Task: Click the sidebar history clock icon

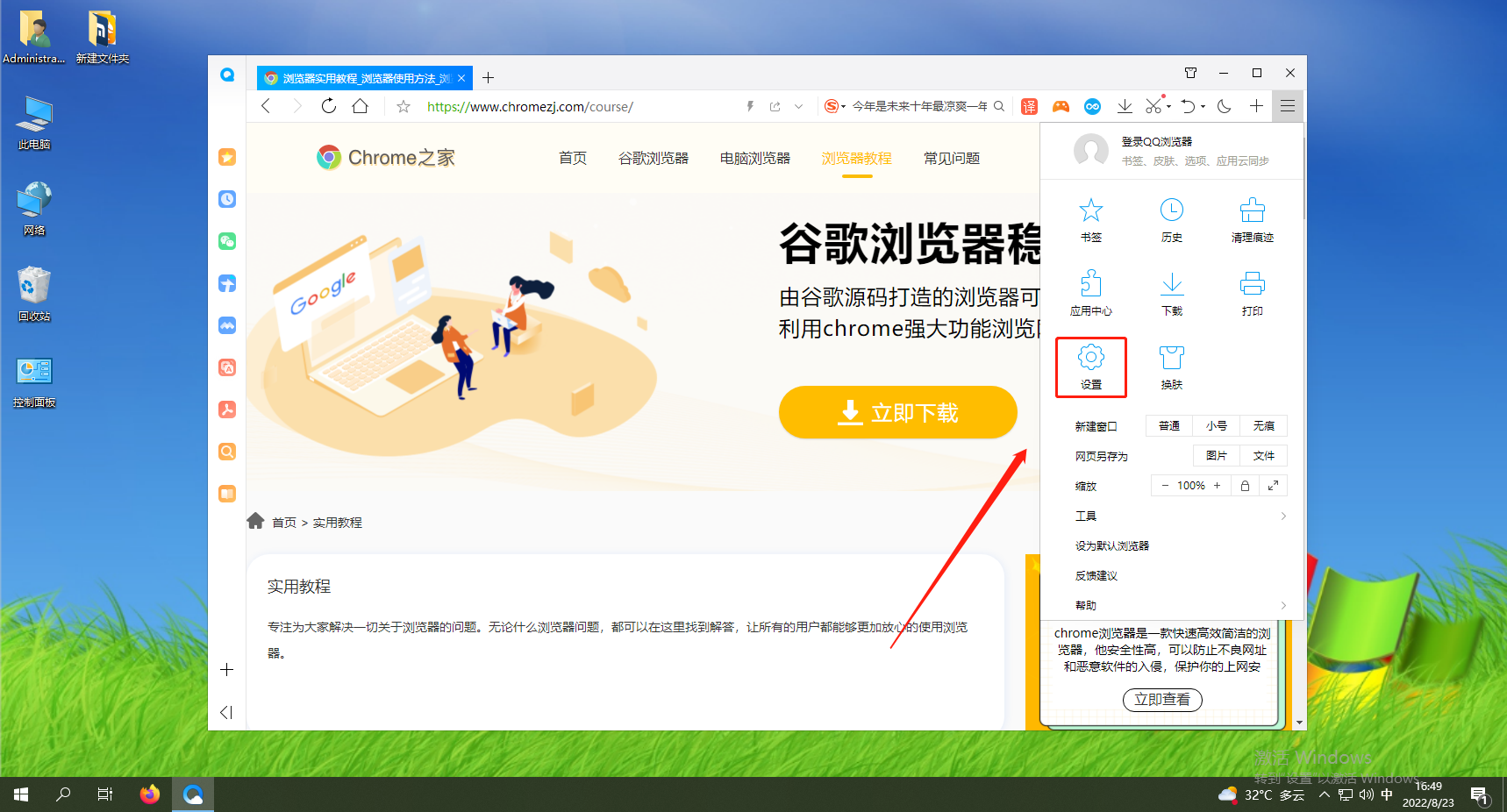Action: click(x=227, y=199)
